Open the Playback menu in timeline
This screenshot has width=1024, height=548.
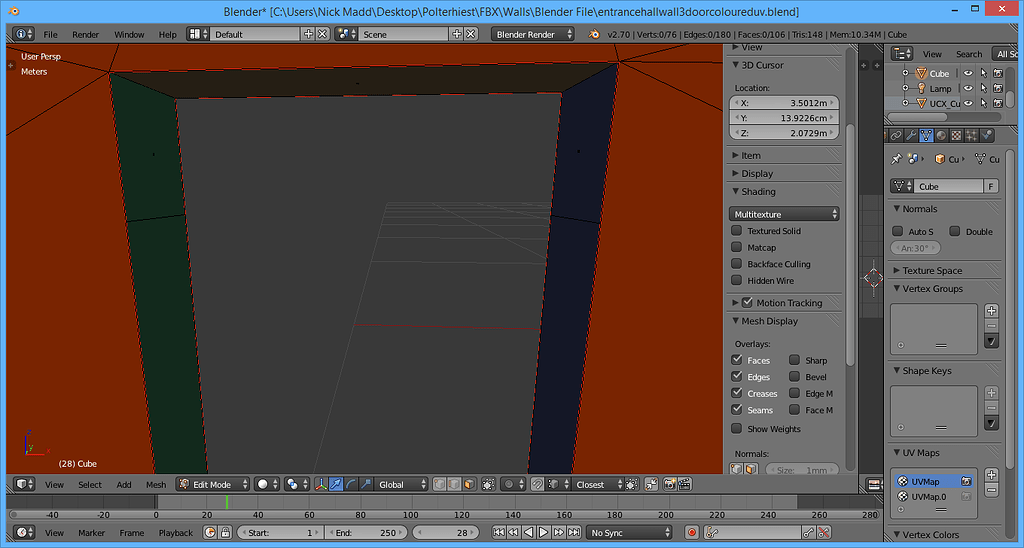pos(176,533)
